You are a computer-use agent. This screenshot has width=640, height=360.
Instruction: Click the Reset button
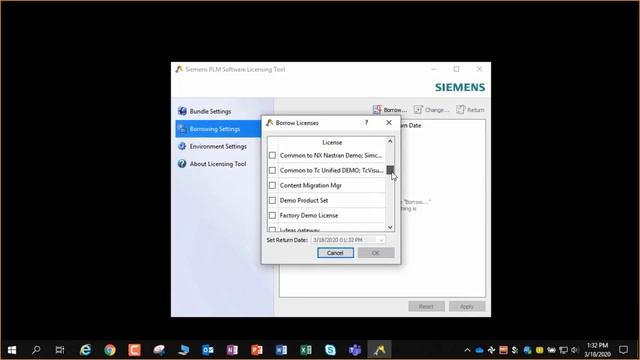click(426, 307)
